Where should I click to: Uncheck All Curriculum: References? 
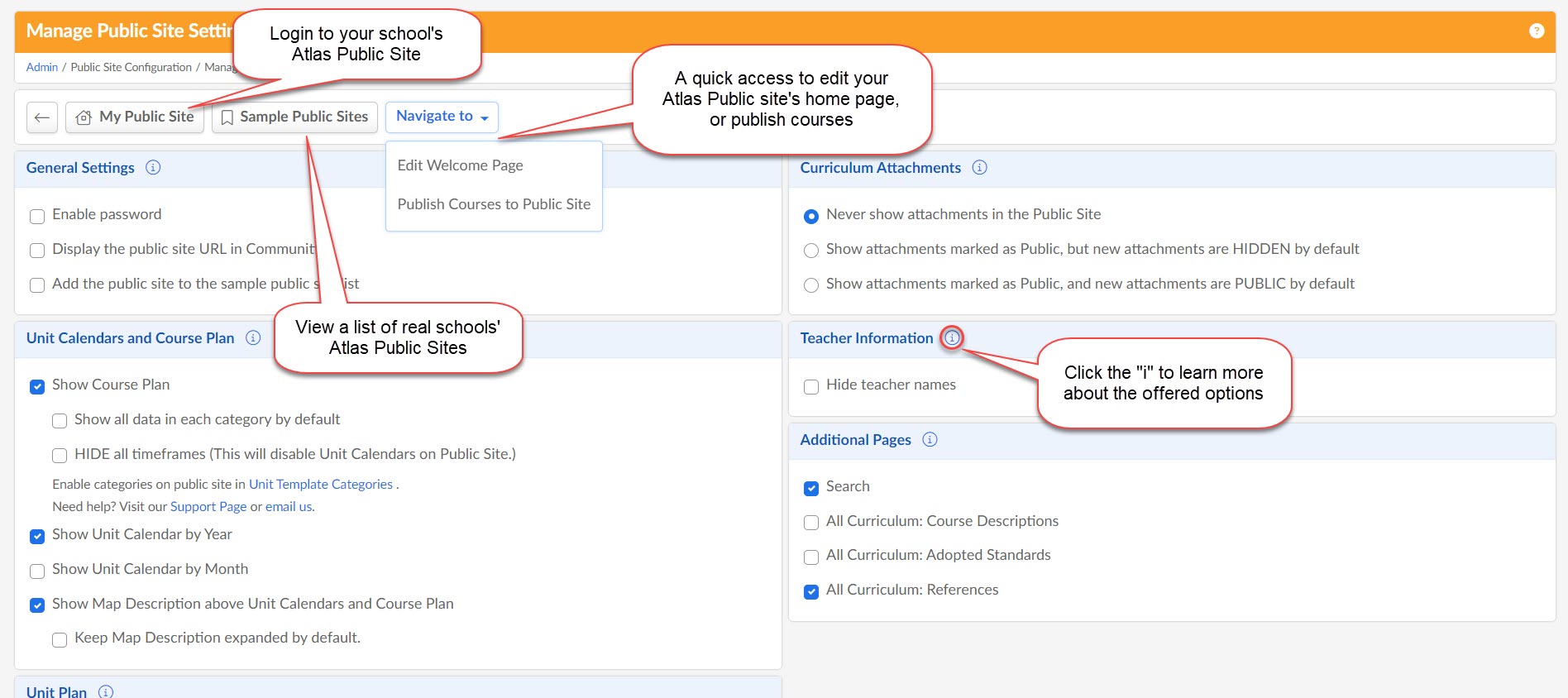[x=811, y=591]
